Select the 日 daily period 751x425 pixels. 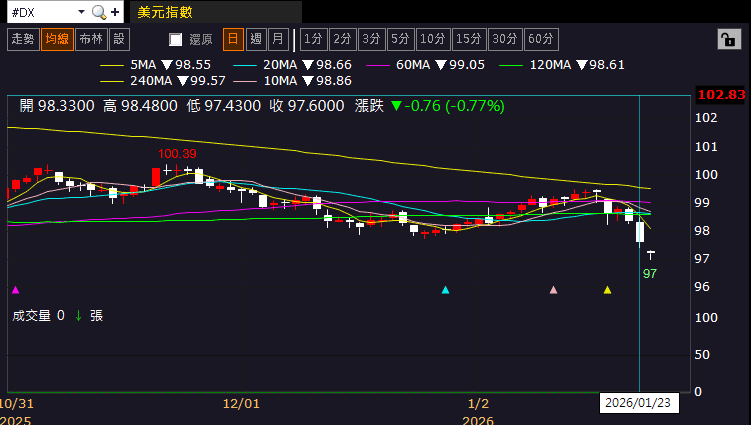pos(233,39)
